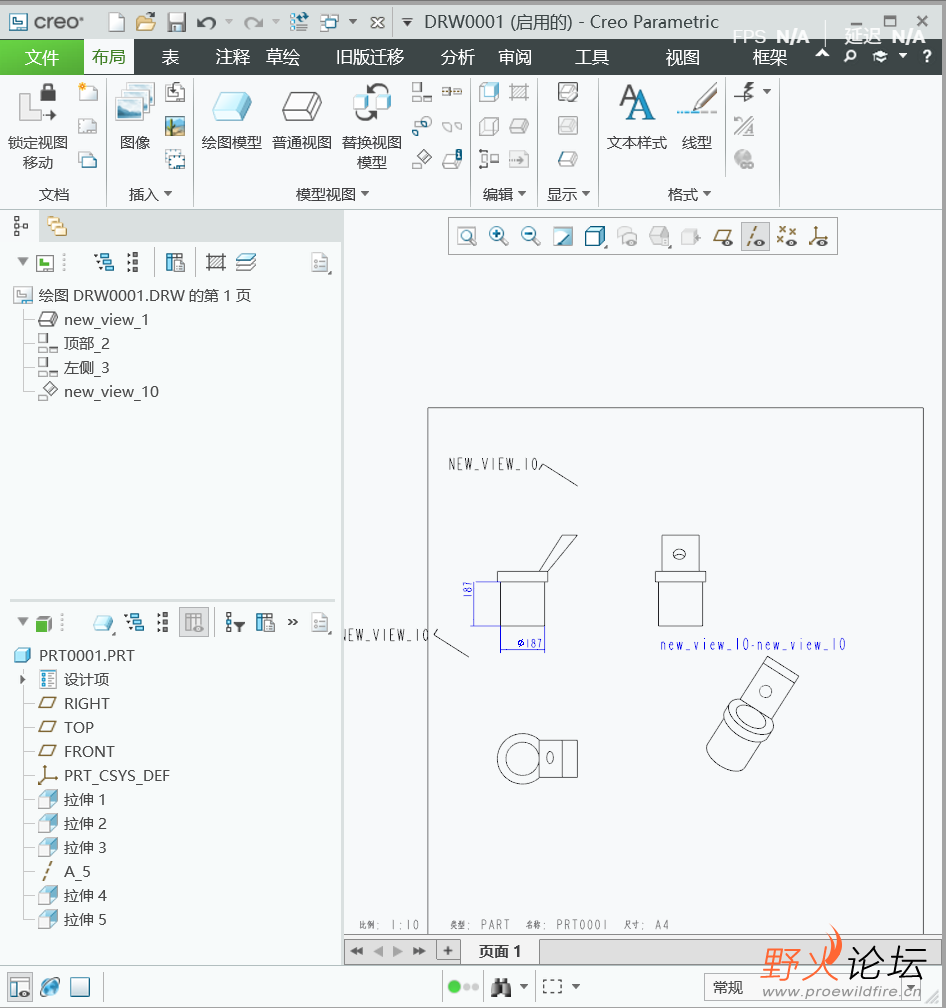Toggle coordinate system display in graphics toolbar
Viewport: 946px width, 1008px height.
pyautogui.click(x=819, y=236)
